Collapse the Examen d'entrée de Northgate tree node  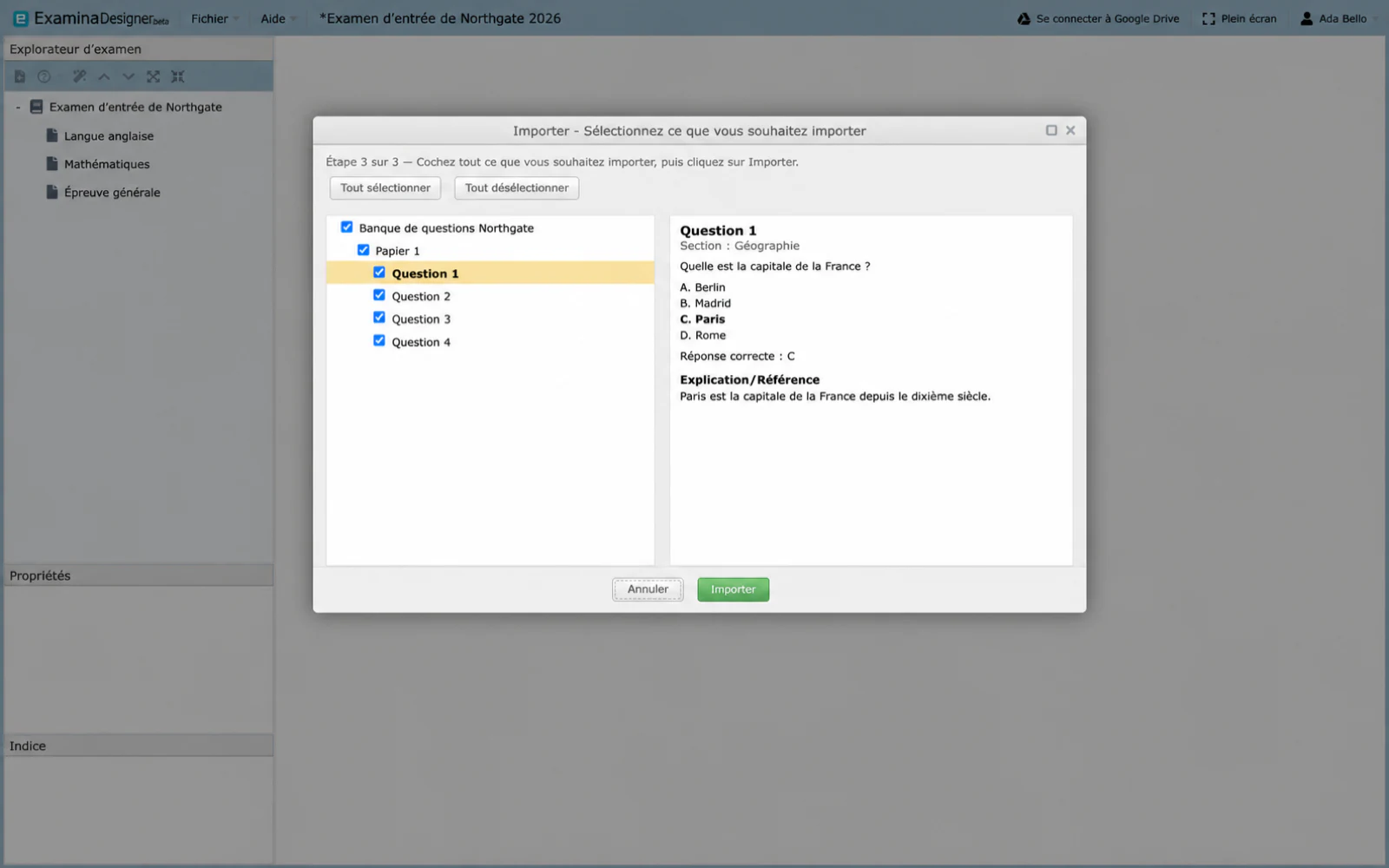18,108
